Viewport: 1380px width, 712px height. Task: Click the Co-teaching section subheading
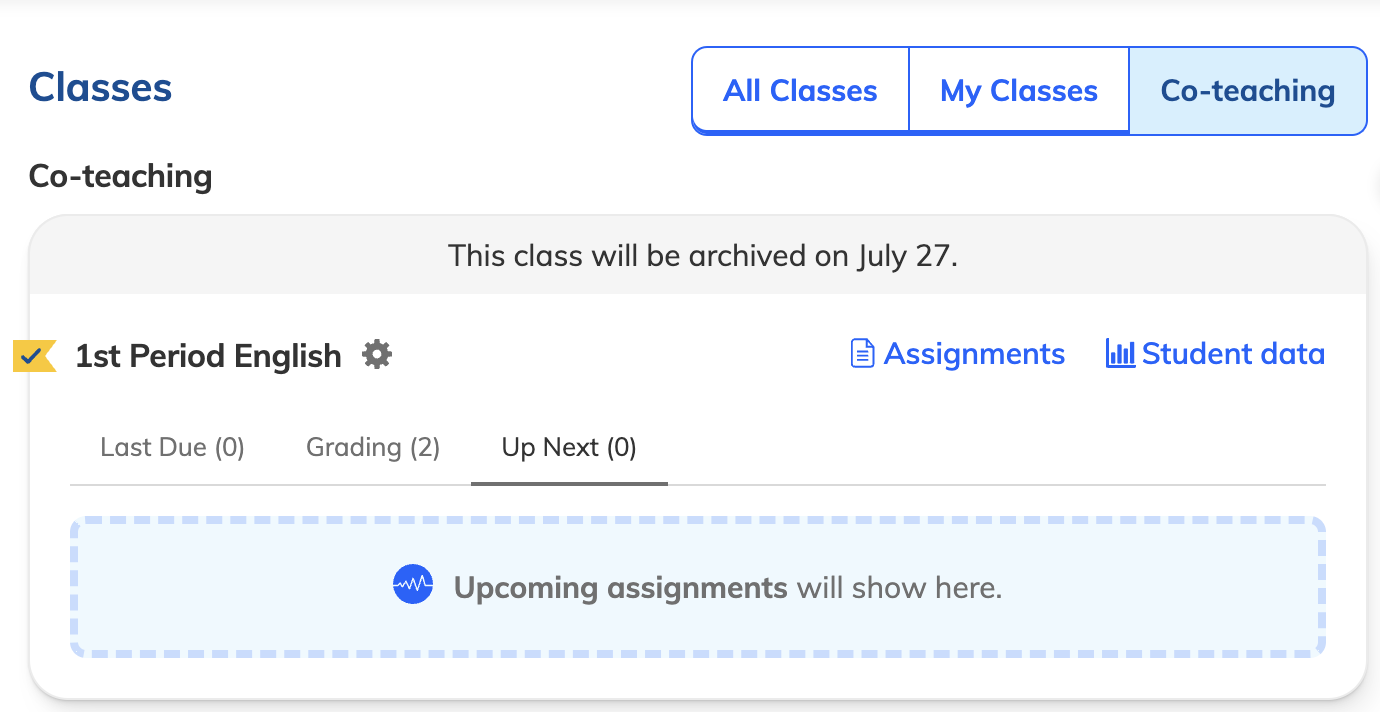coord(120,176)
